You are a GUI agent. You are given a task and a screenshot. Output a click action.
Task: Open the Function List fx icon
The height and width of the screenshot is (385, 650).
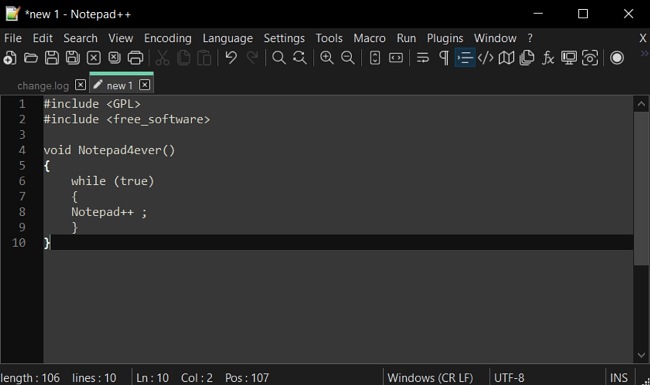pyautogui.click(x=548, y=58)
